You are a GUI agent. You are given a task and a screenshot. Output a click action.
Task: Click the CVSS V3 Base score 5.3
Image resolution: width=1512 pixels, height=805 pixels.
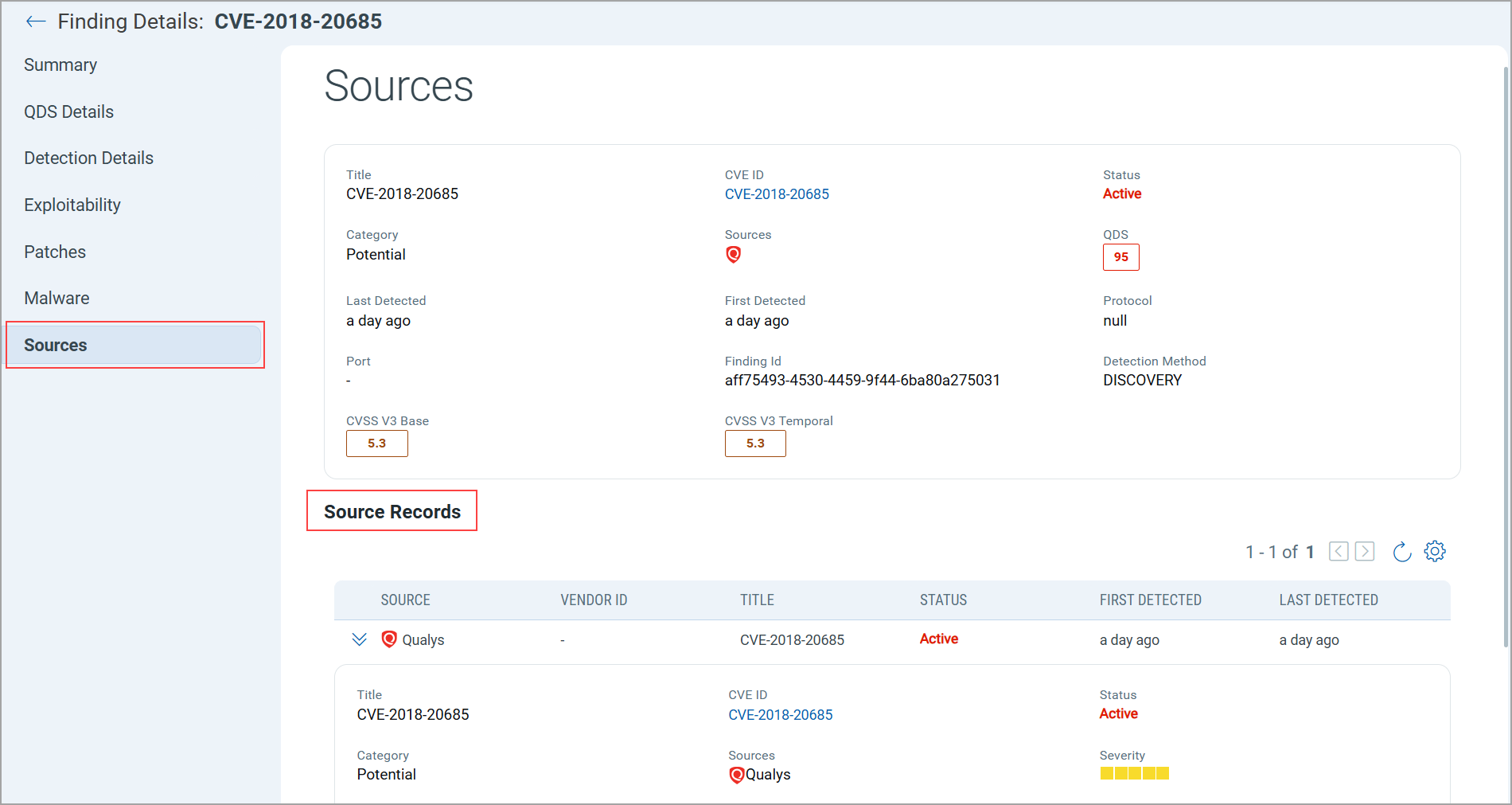click(377, 444)
